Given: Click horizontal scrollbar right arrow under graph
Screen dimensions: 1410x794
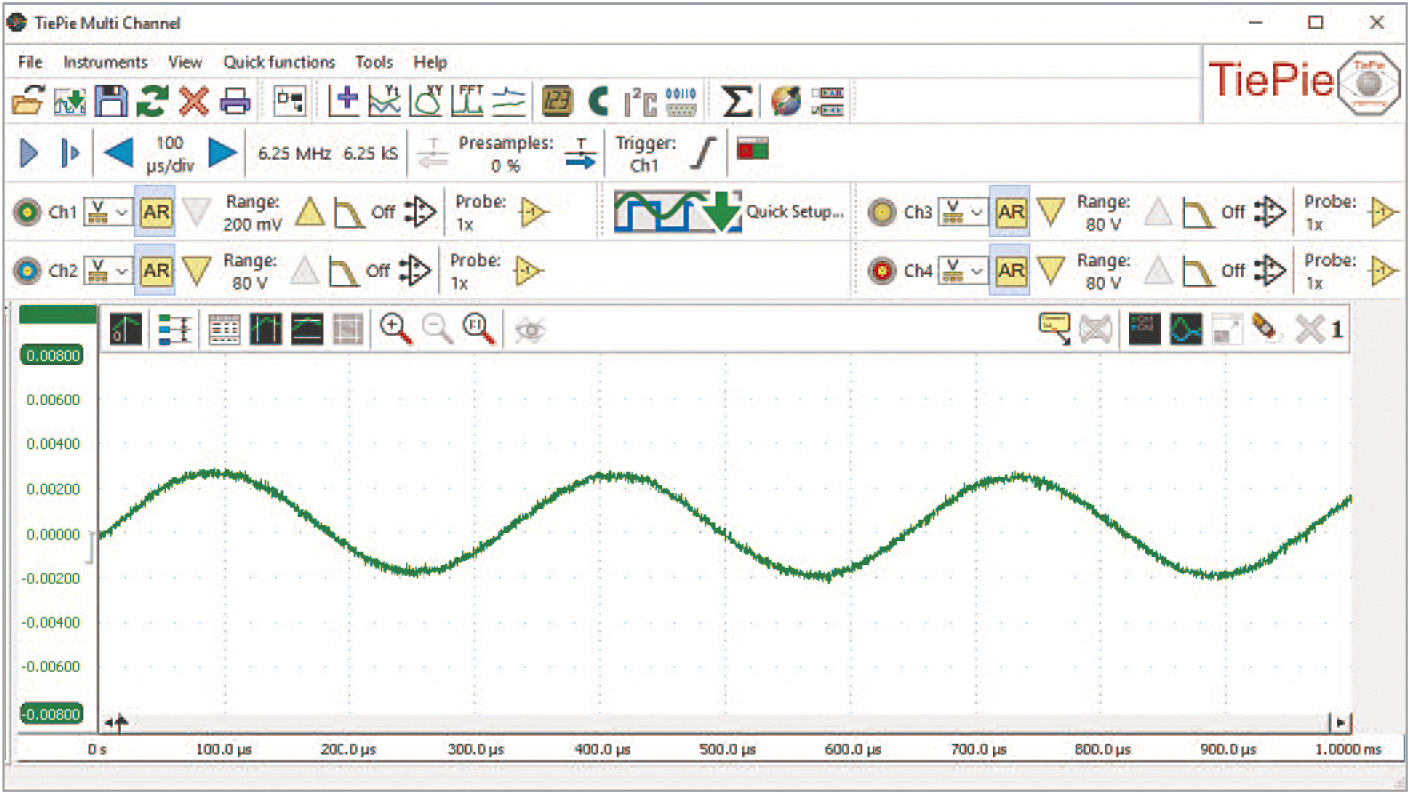Looking at the screenshot, I should point(1340,721).
